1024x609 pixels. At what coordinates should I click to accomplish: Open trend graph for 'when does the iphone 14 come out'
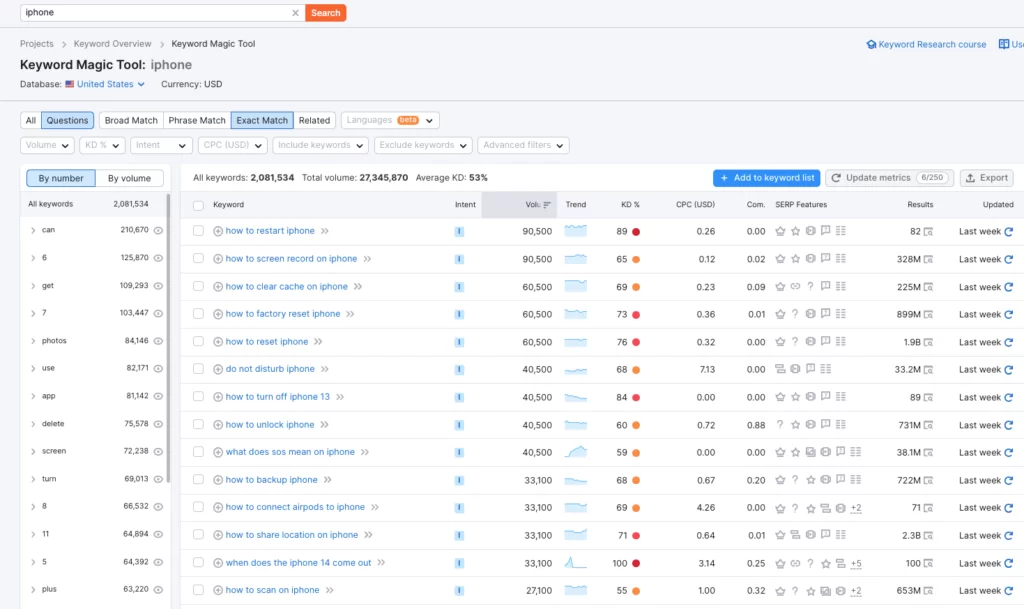click(575, 563)
